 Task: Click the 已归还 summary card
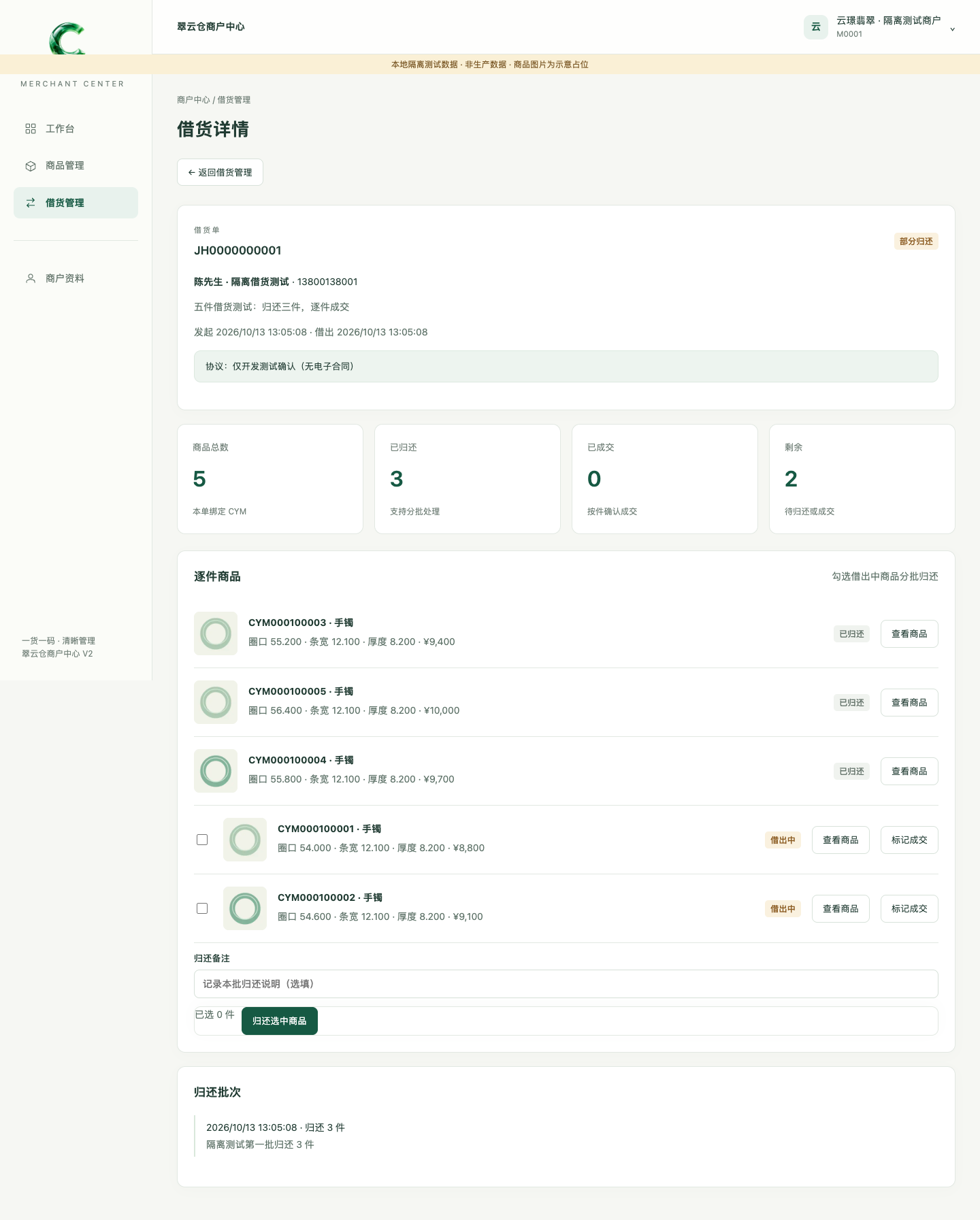click(x=468, y=479)
